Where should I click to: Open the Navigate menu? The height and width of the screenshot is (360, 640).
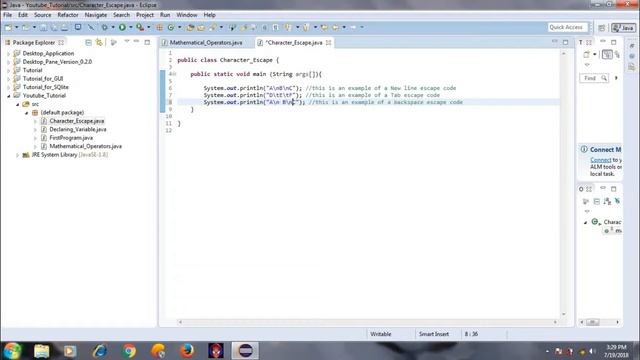(96, 15)
